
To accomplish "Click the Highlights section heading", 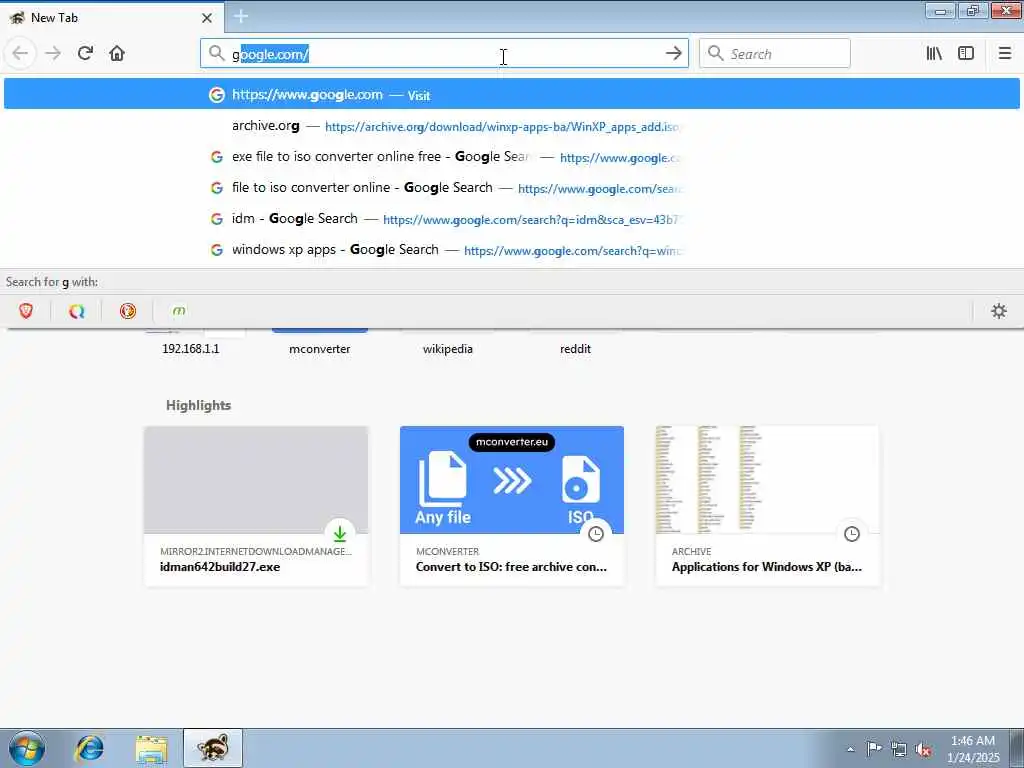I will point(199,405).
